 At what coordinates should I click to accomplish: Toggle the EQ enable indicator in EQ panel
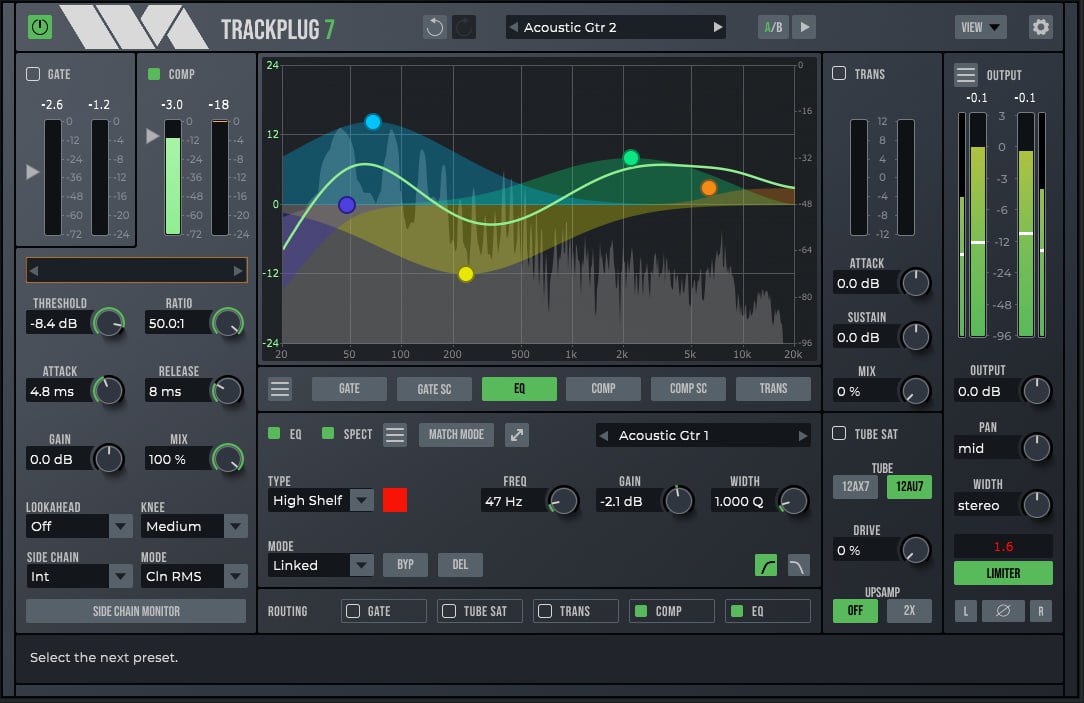point(274,433)
